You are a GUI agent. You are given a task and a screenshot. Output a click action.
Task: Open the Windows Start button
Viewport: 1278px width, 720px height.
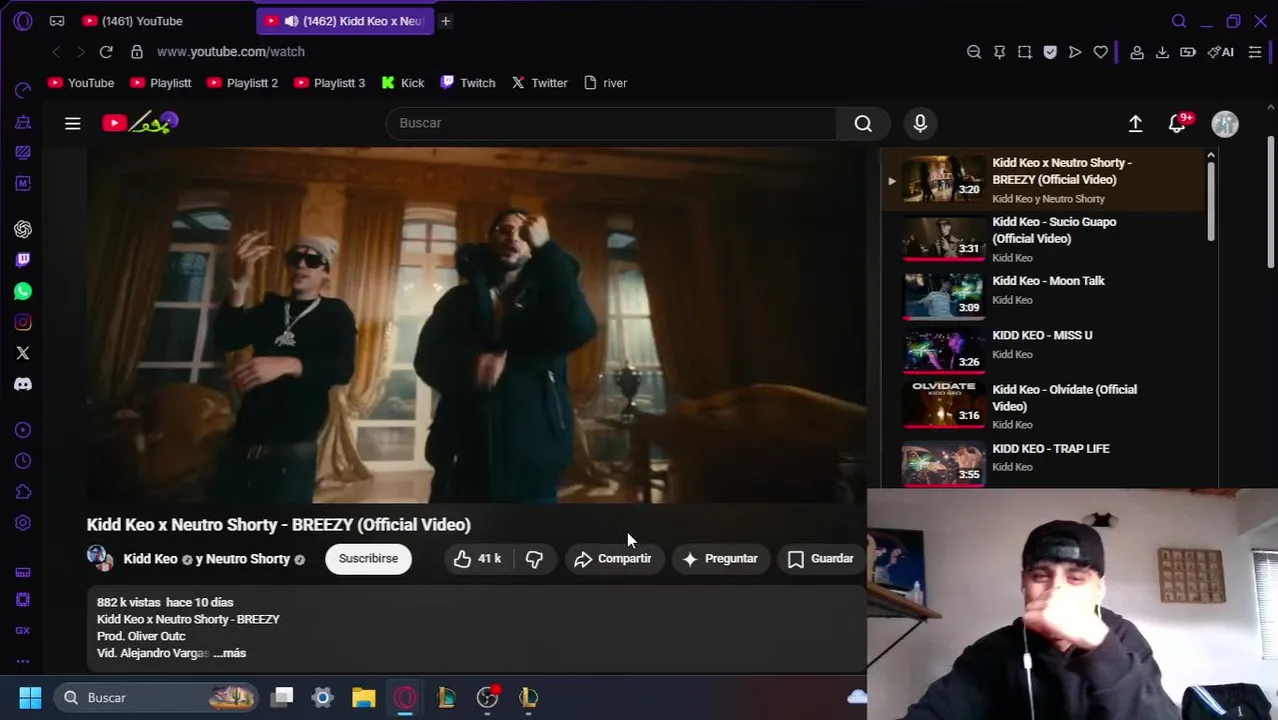[x=30, y=698]
